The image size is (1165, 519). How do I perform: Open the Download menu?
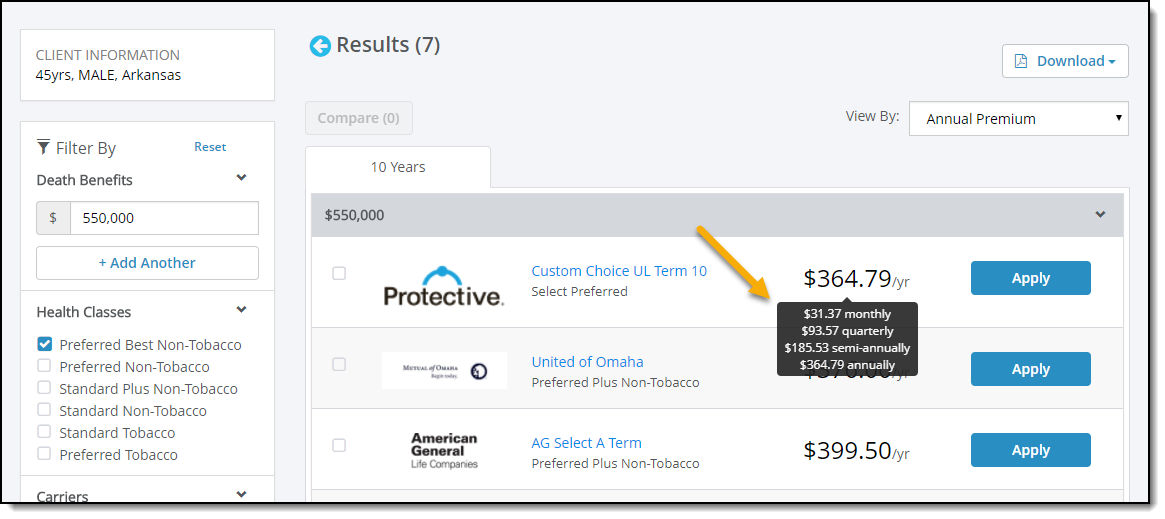(x=1065, y=61)
